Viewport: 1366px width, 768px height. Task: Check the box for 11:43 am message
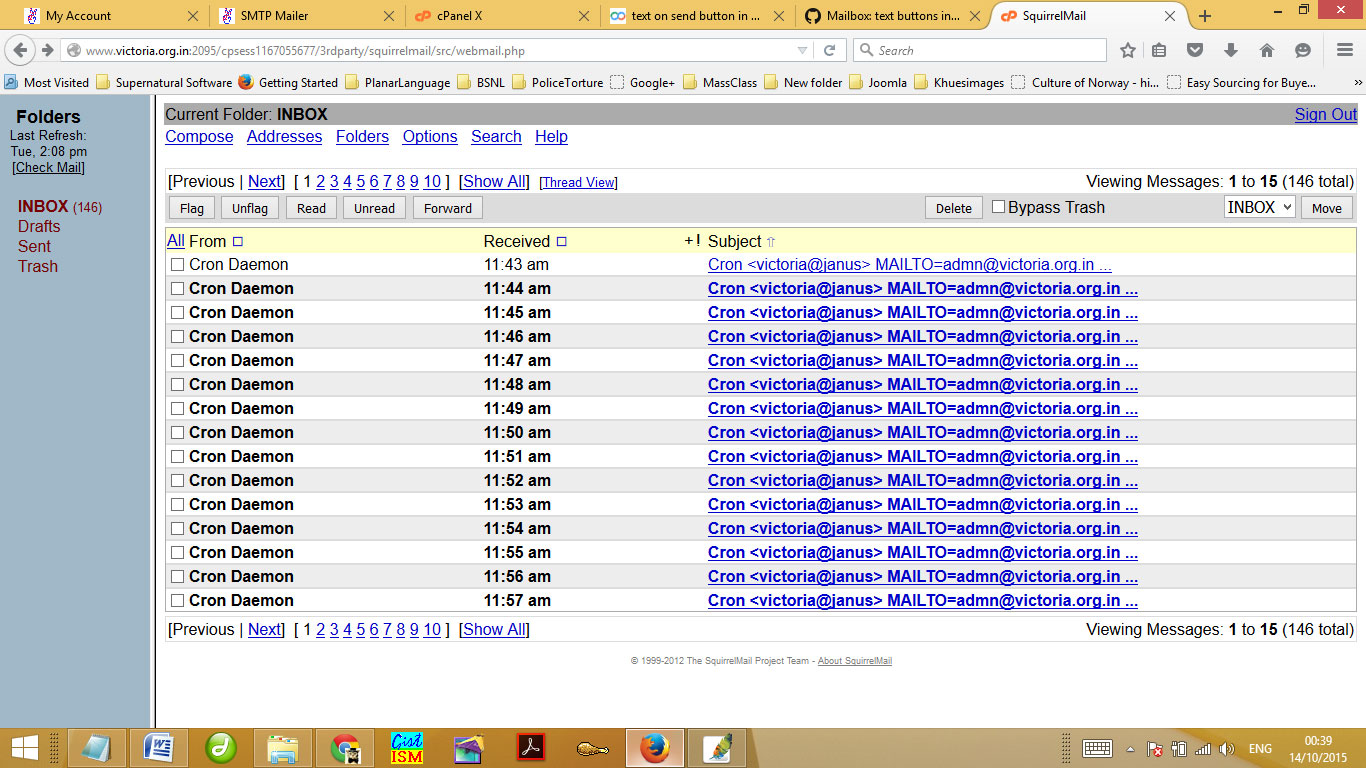pyautogui.click(x=177, y=265)
